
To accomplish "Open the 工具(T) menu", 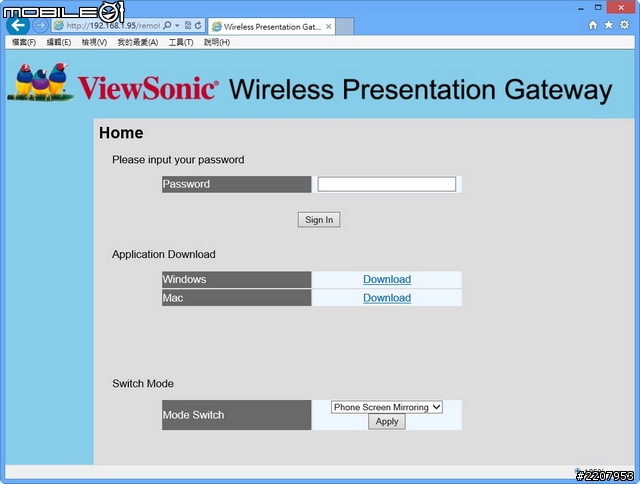I will pyautogui.click(x=181, y=42).
